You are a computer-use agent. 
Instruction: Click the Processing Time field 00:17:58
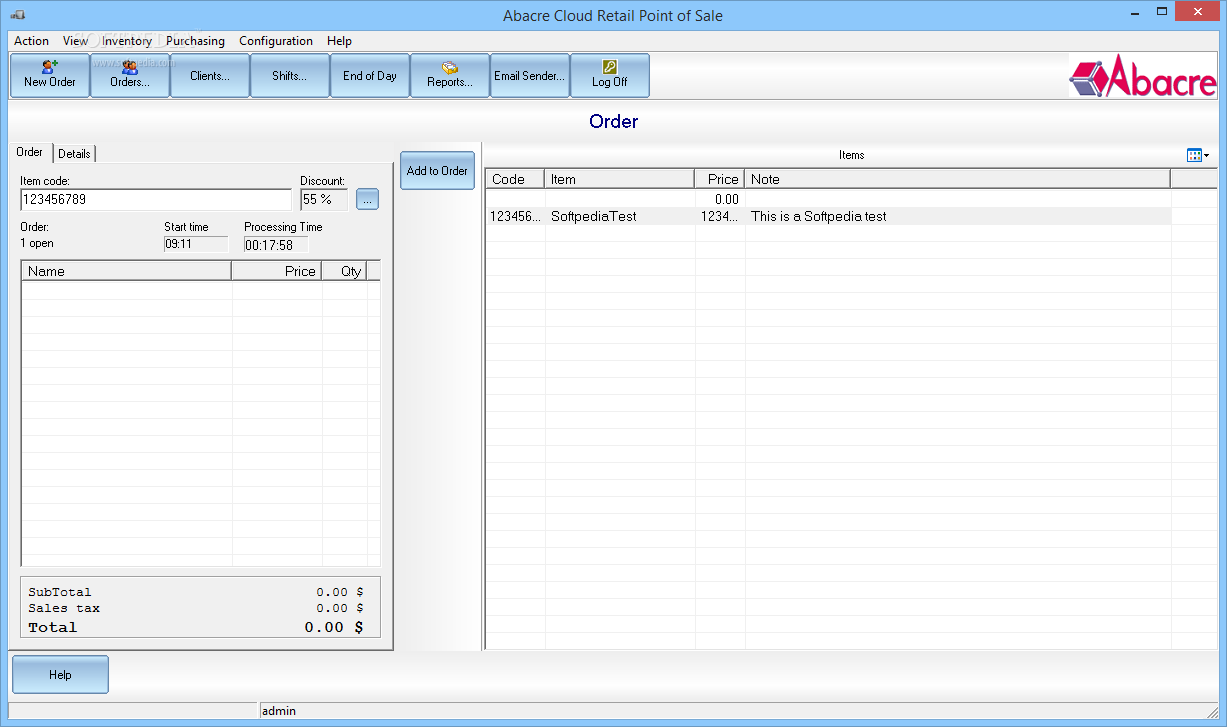pyautogui.click(x=276, y=244)
